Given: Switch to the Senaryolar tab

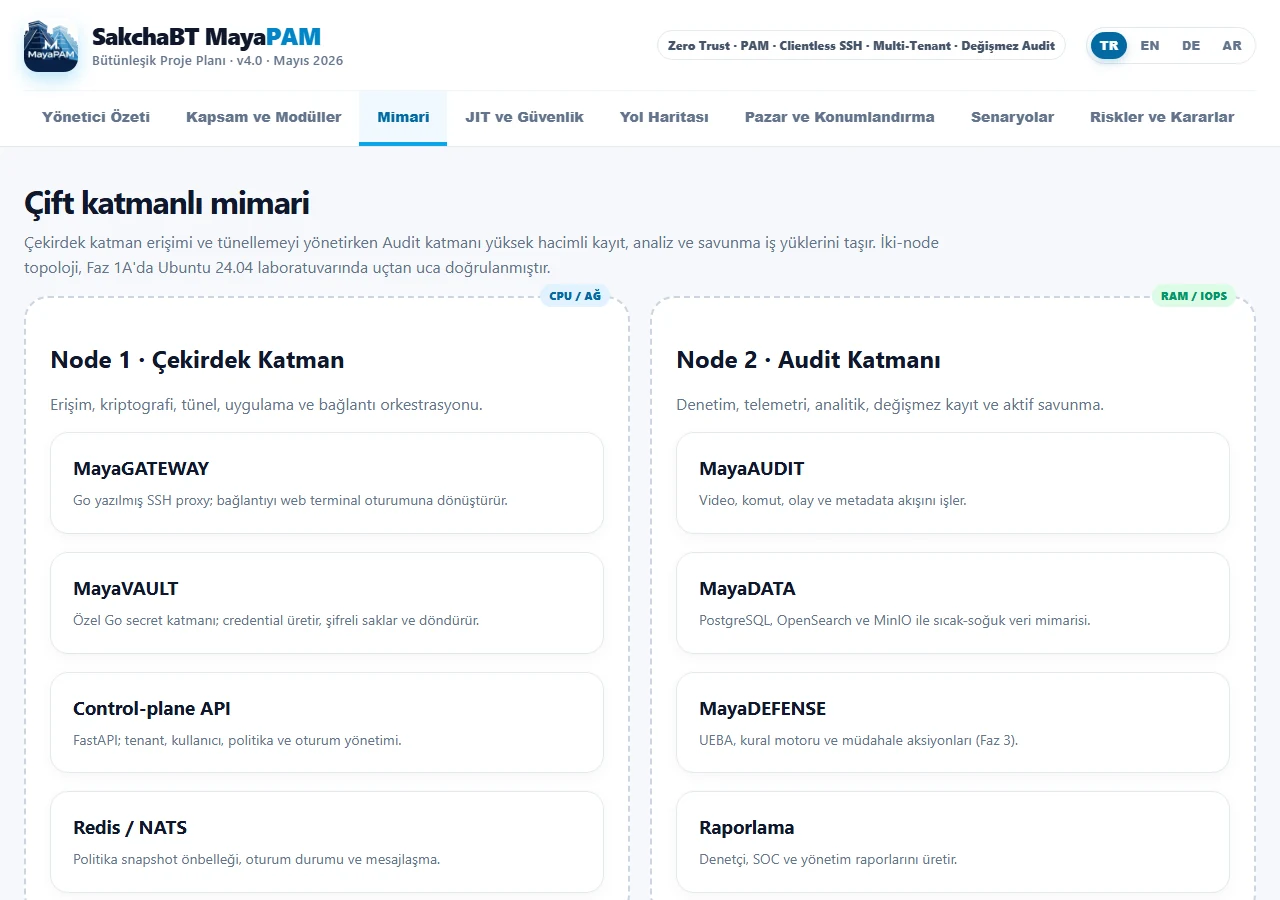Looking at the screenshot, I should [x=1012, y=117].
